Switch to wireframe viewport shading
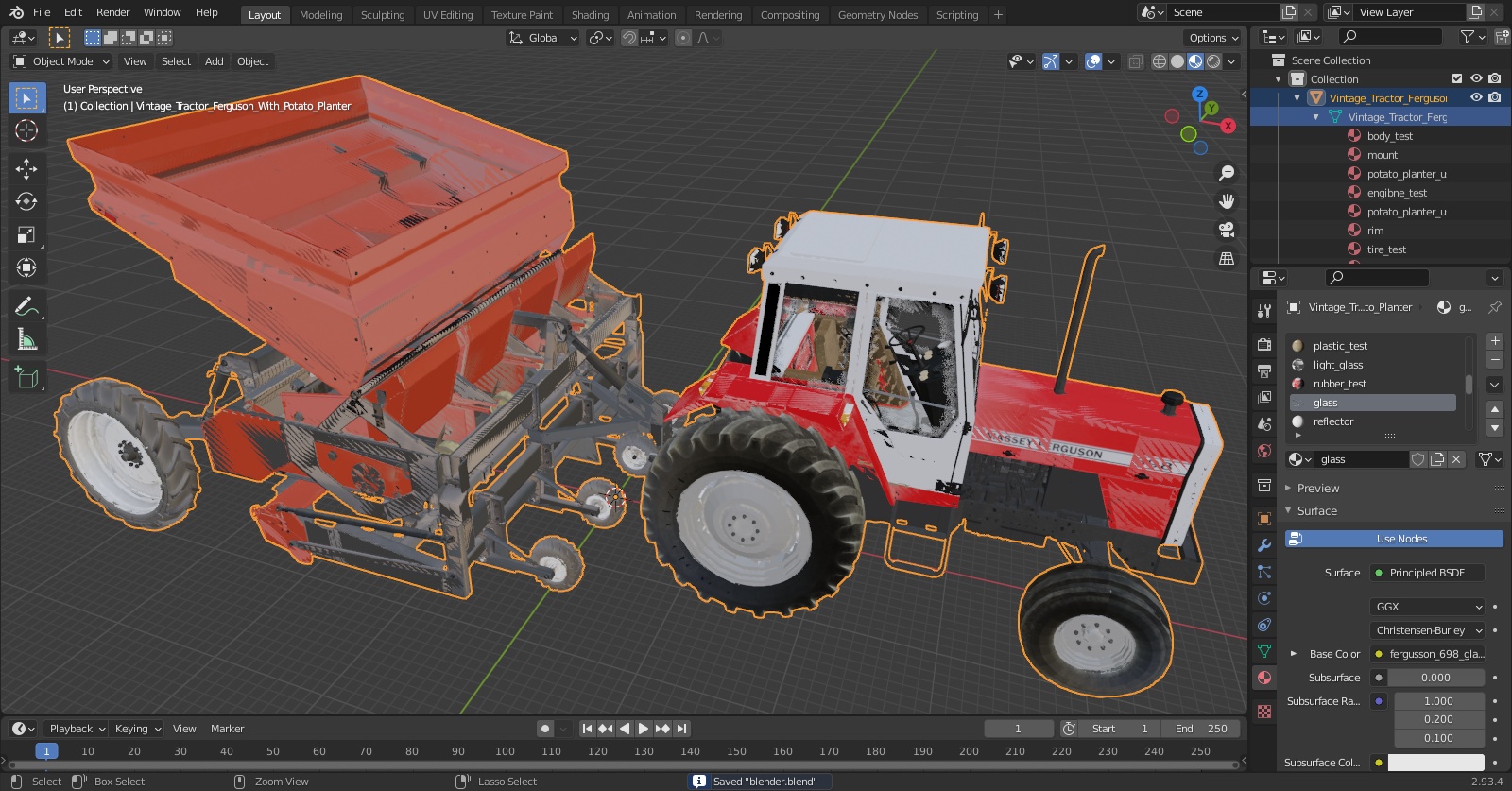 1160,61
